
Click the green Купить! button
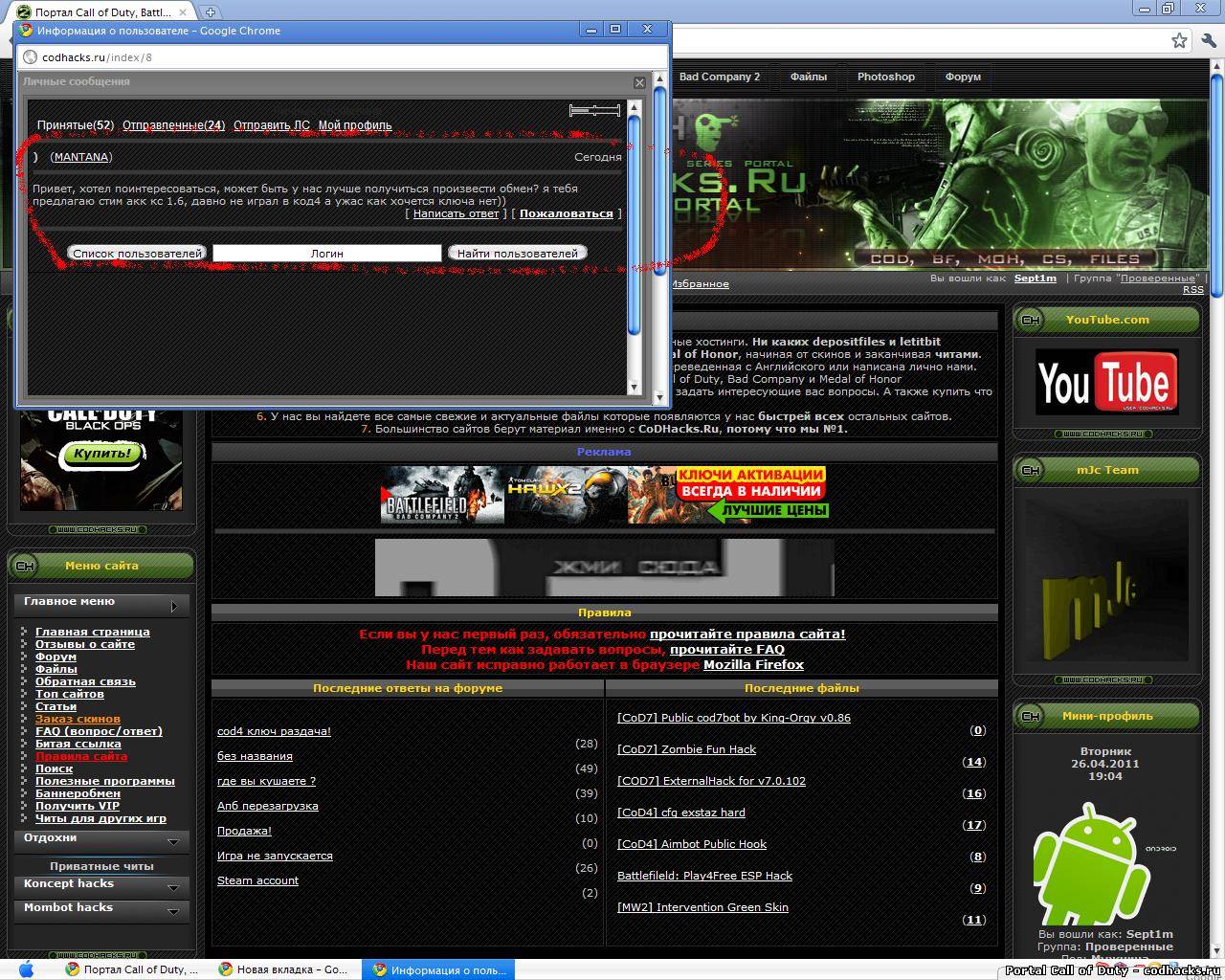[101, 454]
